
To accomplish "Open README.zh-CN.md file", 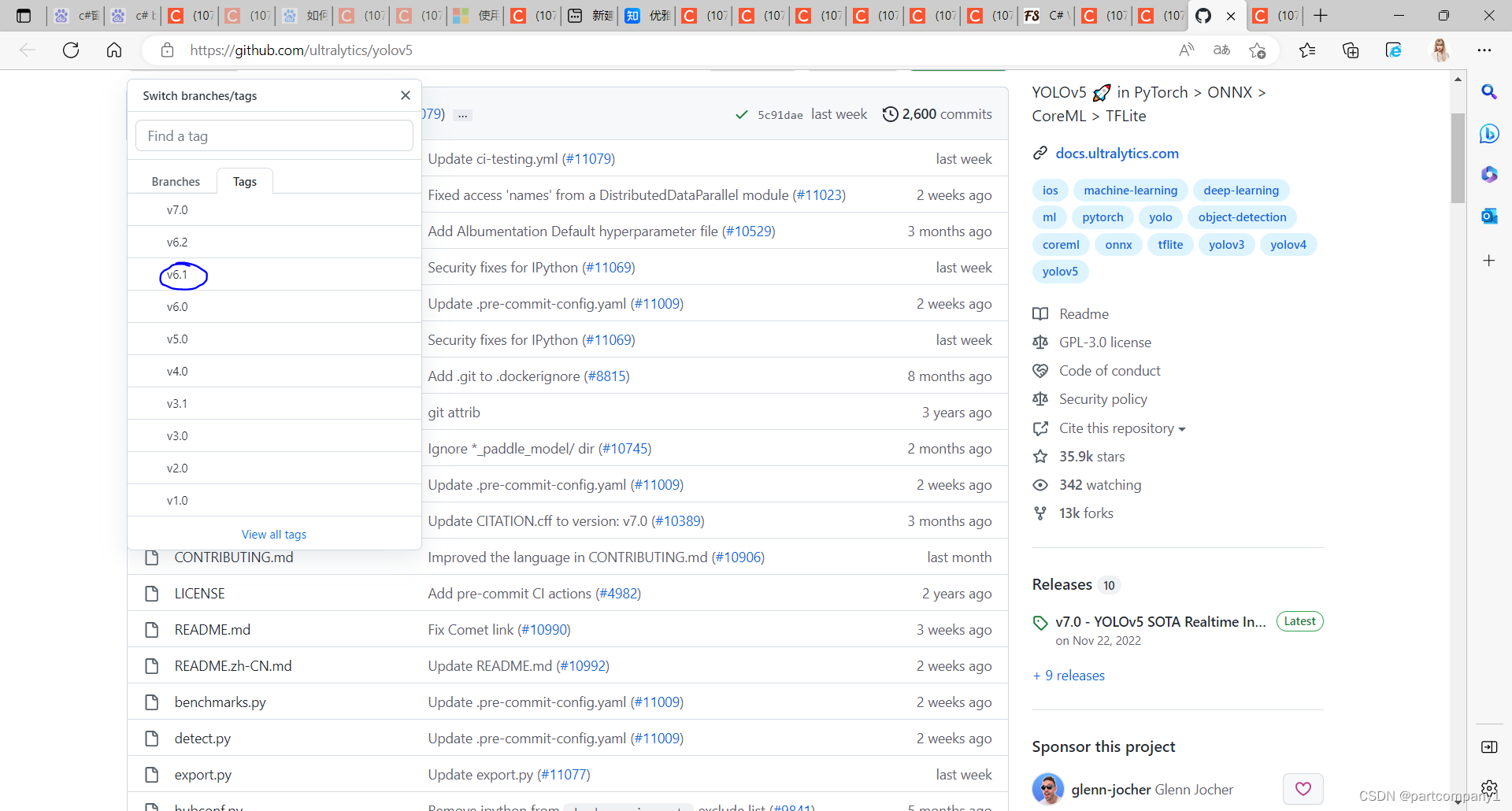I will pos(233,666).
